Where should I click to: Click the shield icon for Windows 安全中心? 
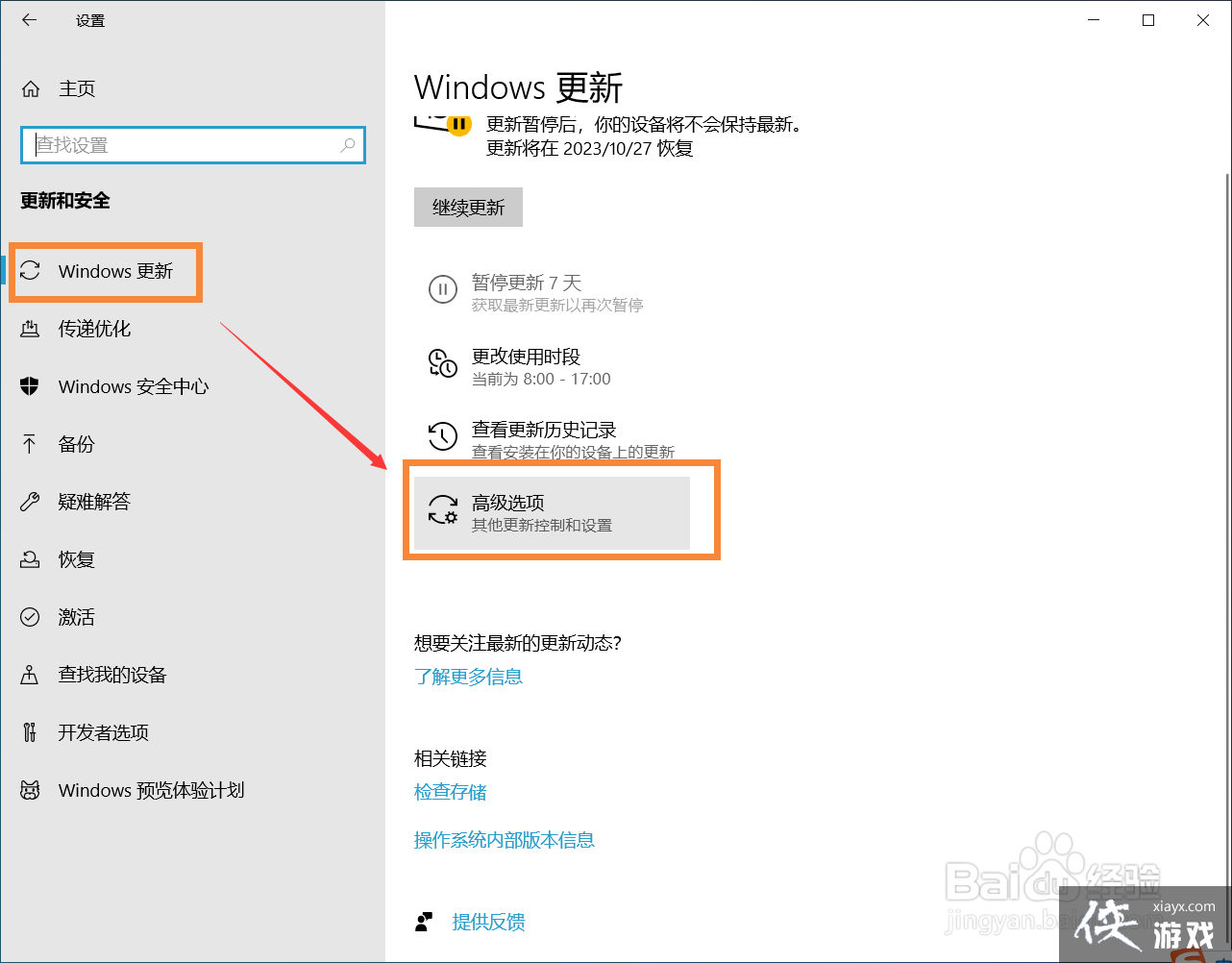pos(30,386)
